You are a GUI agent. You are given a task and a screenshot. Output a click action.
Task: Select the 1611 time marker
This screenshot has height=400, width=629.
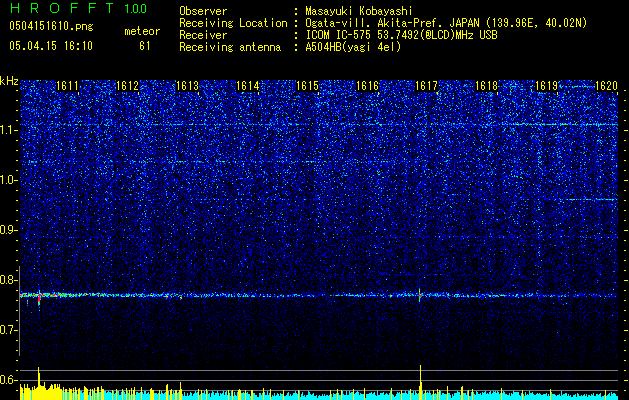67,86
